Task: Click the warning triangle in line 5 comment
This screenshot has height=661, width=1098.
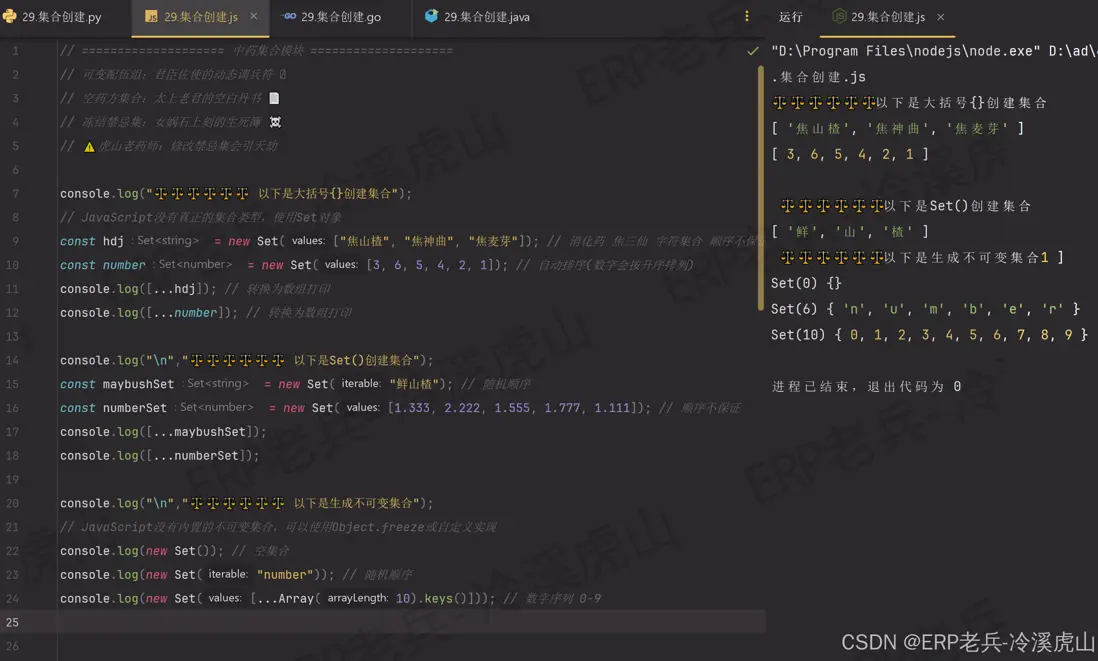Action: (89, 146)
